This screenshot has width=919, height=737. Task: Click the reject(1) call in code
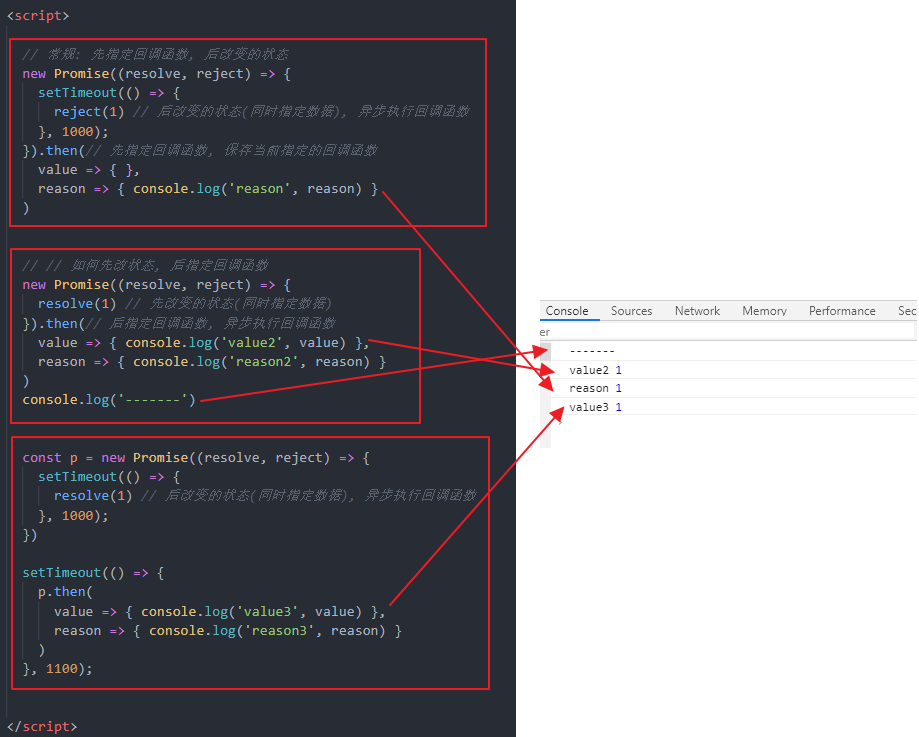pos(89,111)
